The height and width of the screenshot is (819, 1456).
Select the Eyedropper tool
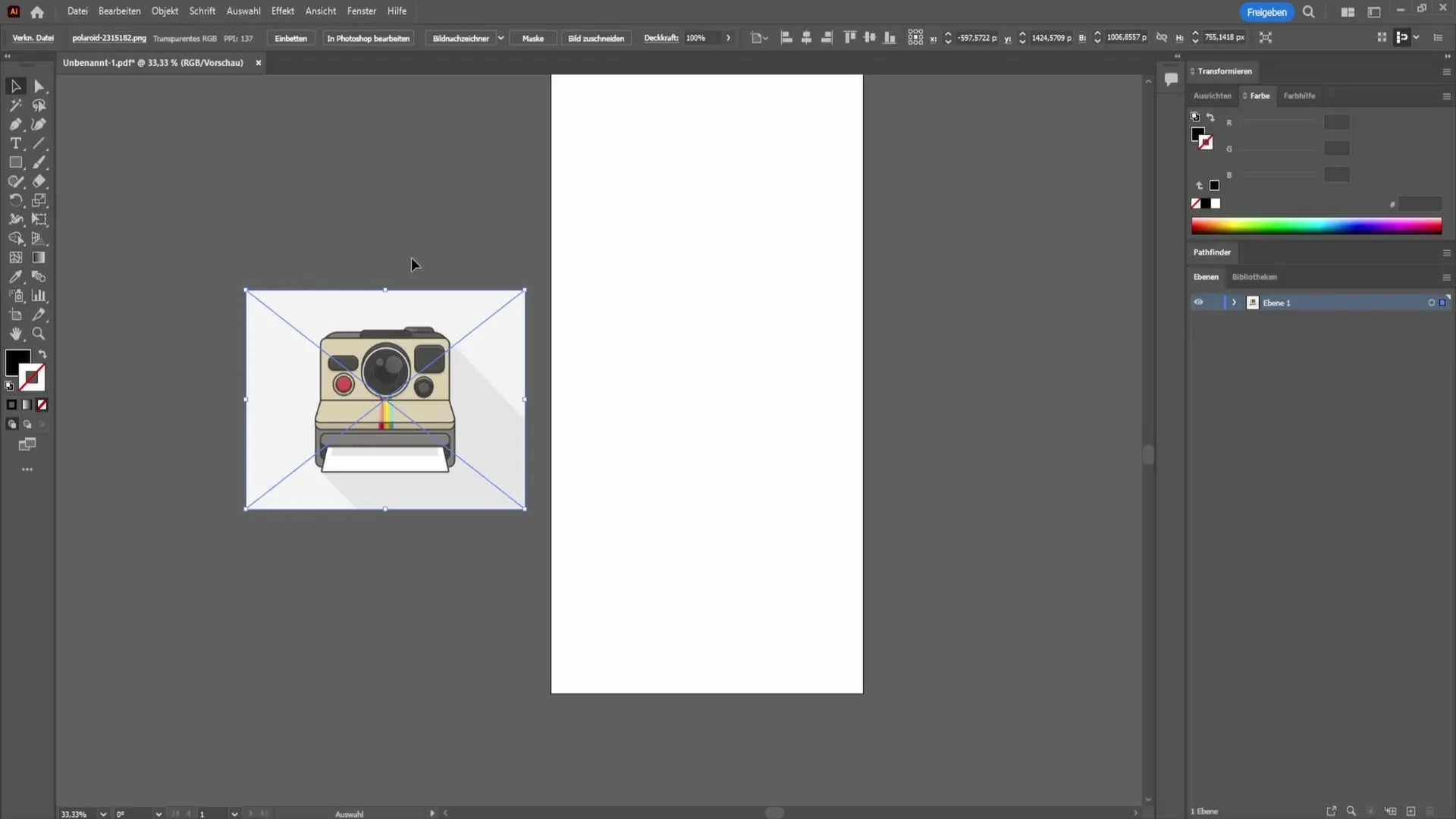pos(15,277)
